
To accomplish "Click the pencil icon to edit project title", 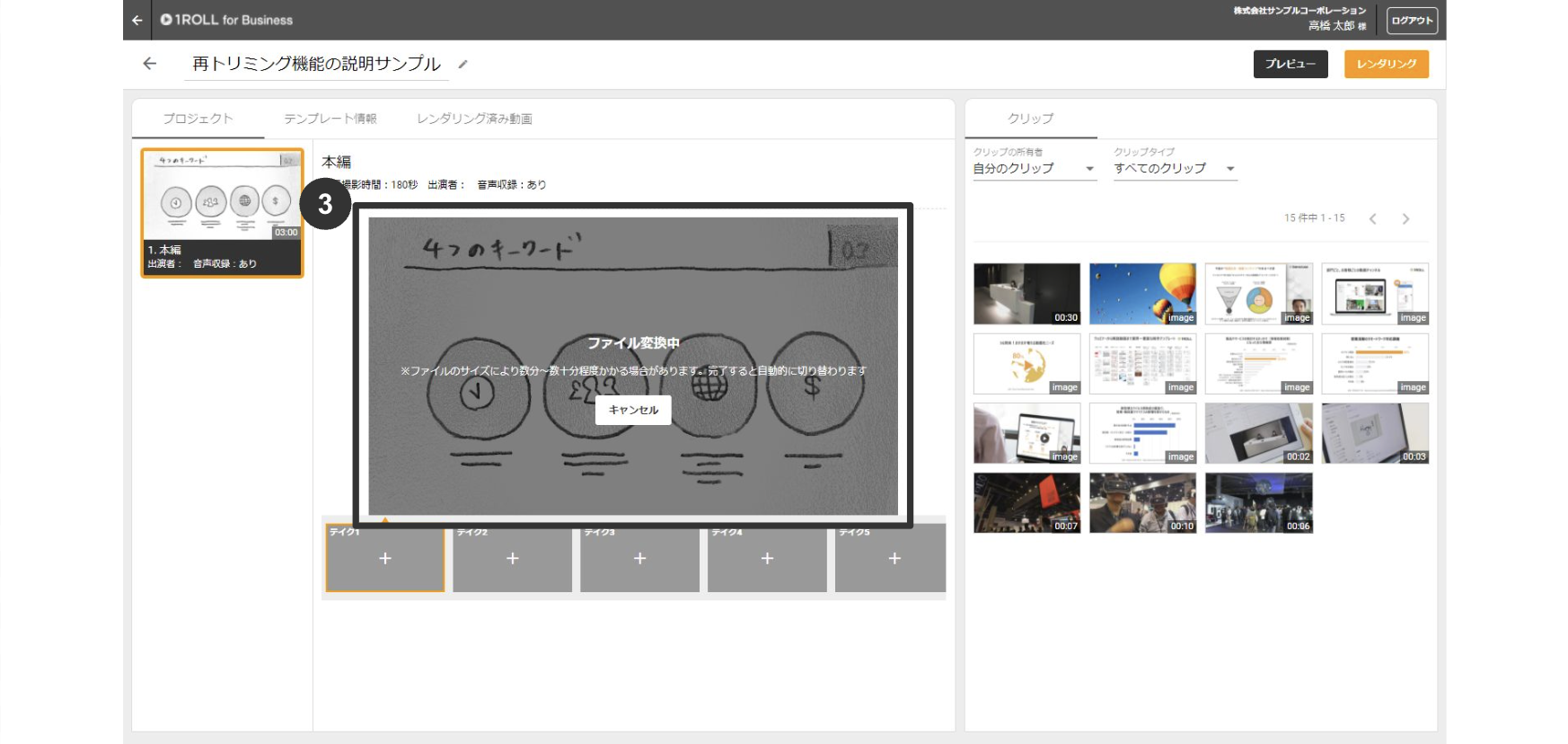I will pos(462,65).
